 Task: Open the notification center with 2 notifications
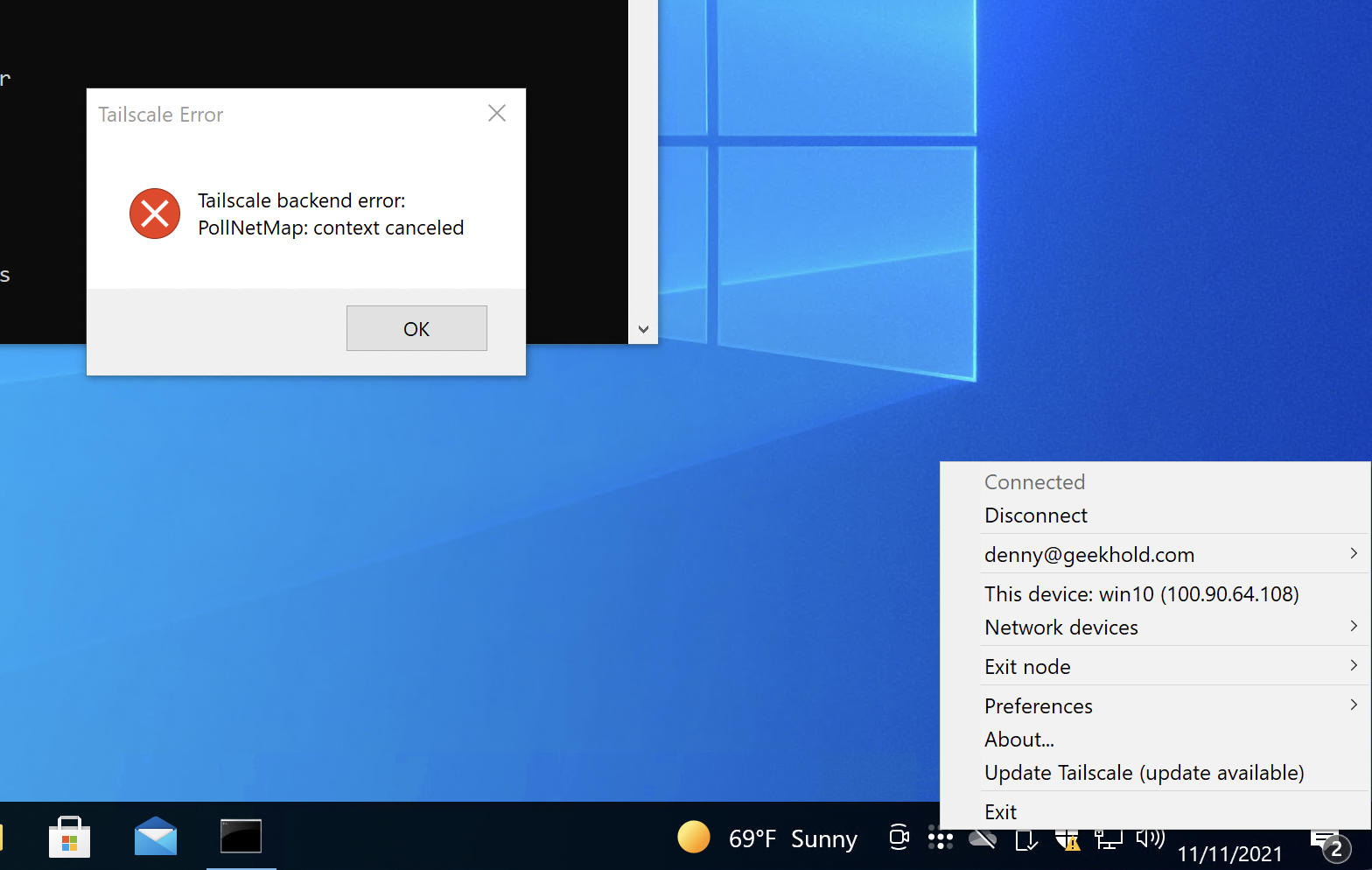[x=1331, y=845]
